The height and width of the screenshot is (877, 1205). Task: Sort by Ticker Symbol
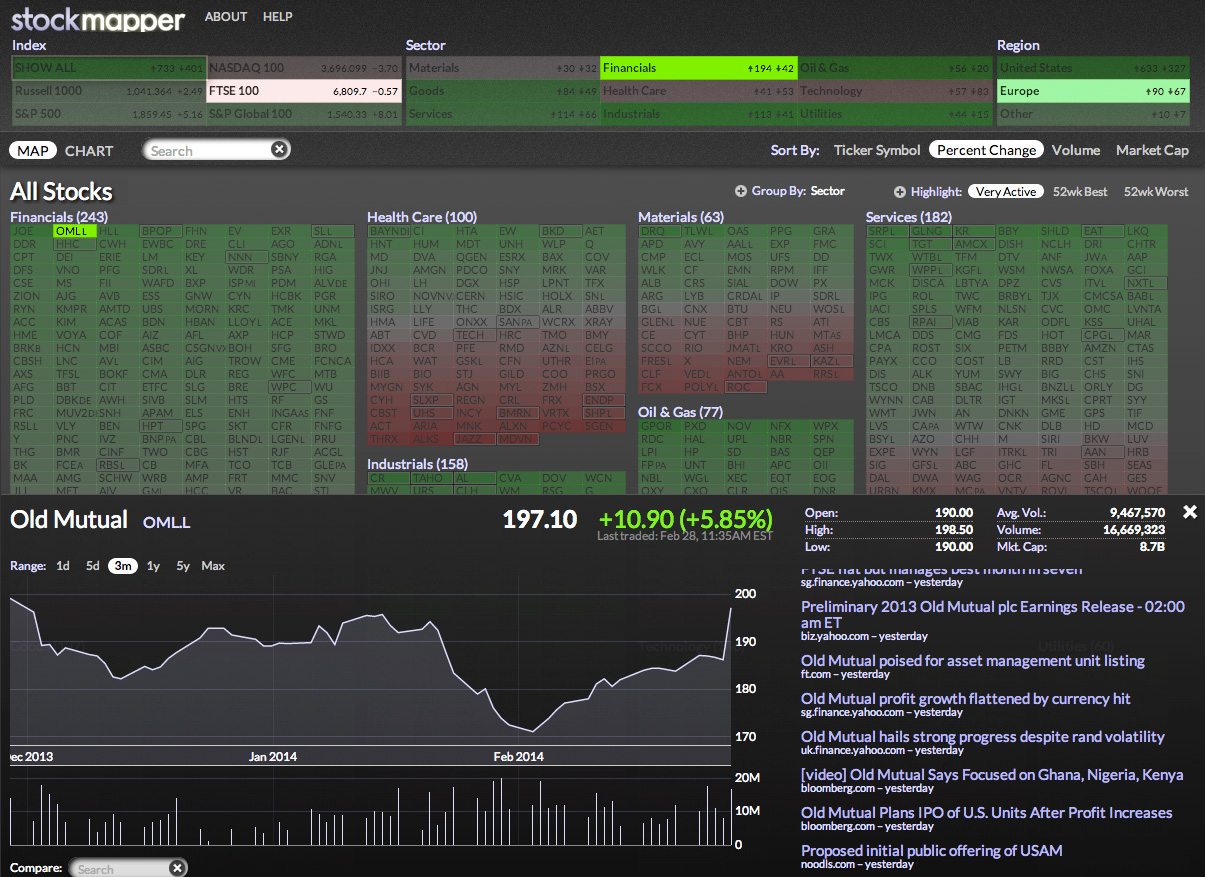[877, 150]
